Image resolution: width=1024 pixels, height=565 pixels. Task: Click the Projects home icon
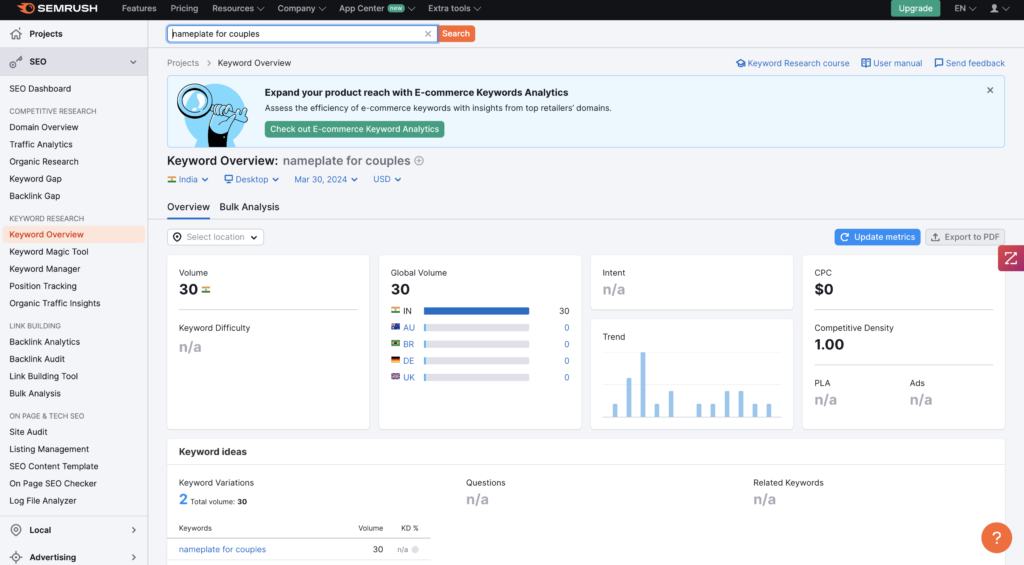(x=16, y=34)
